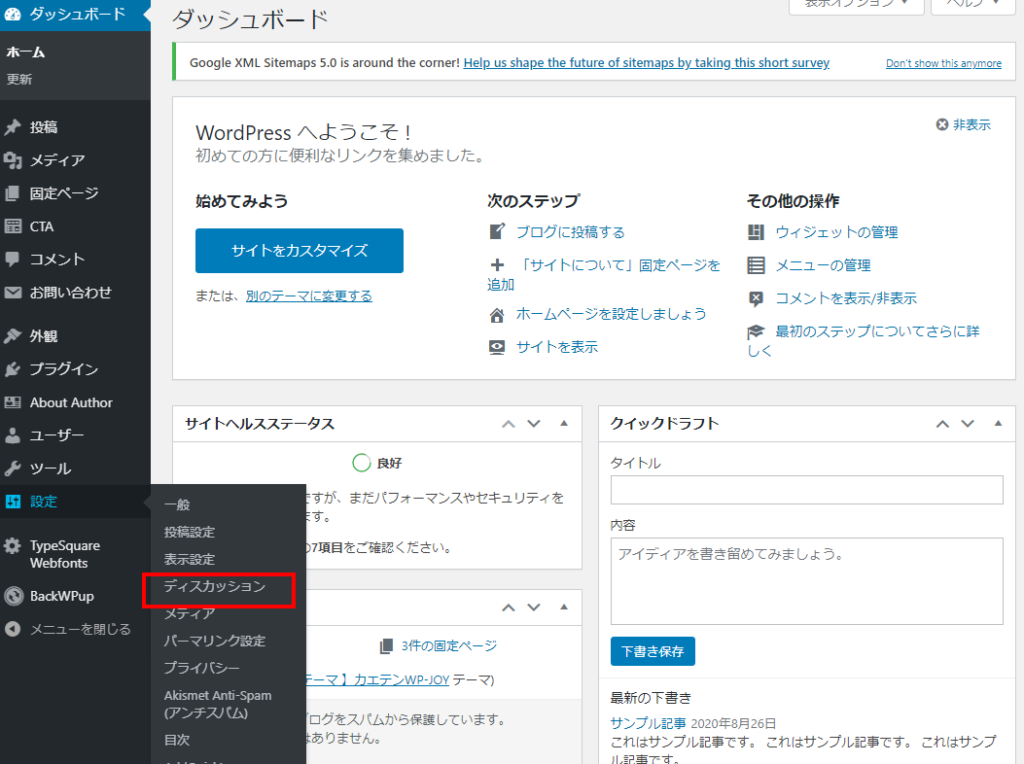Screen dimensions: 1024x764
Task: Click the menu list icon beside メニューの管理
Action: point(756,265)
